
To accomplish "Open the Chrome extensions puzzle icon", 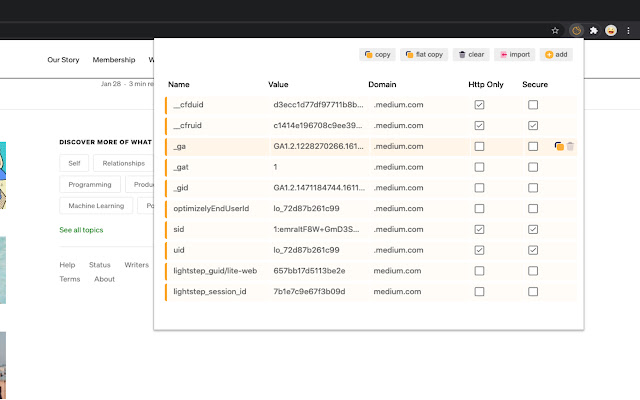I will tap(592, 30).
